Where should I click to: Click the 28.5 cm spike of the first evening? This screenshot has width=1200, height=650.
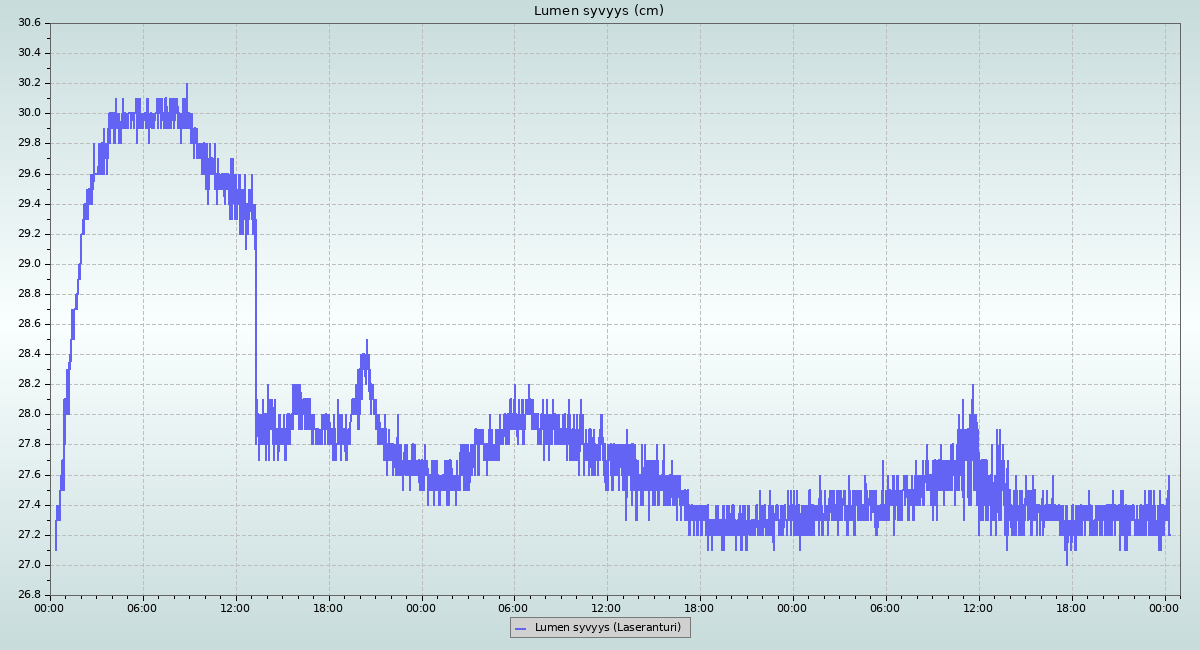tap(367, 341)
